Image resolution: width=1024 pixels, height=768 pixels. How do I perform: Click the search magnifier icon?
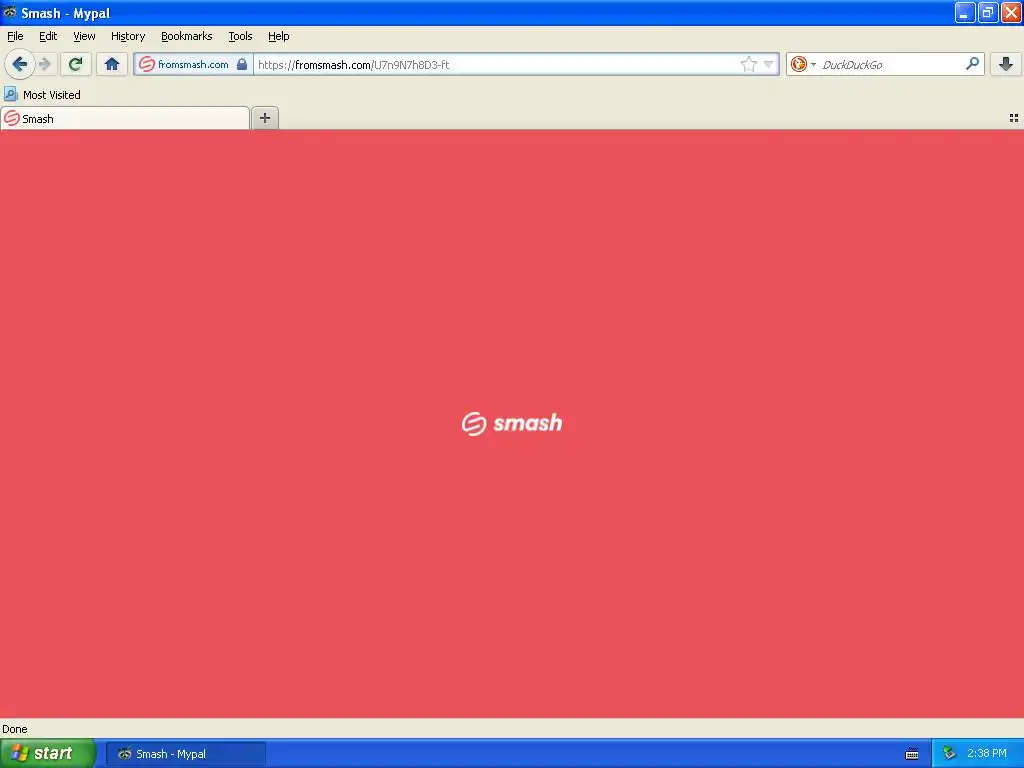tap(972, 63)
